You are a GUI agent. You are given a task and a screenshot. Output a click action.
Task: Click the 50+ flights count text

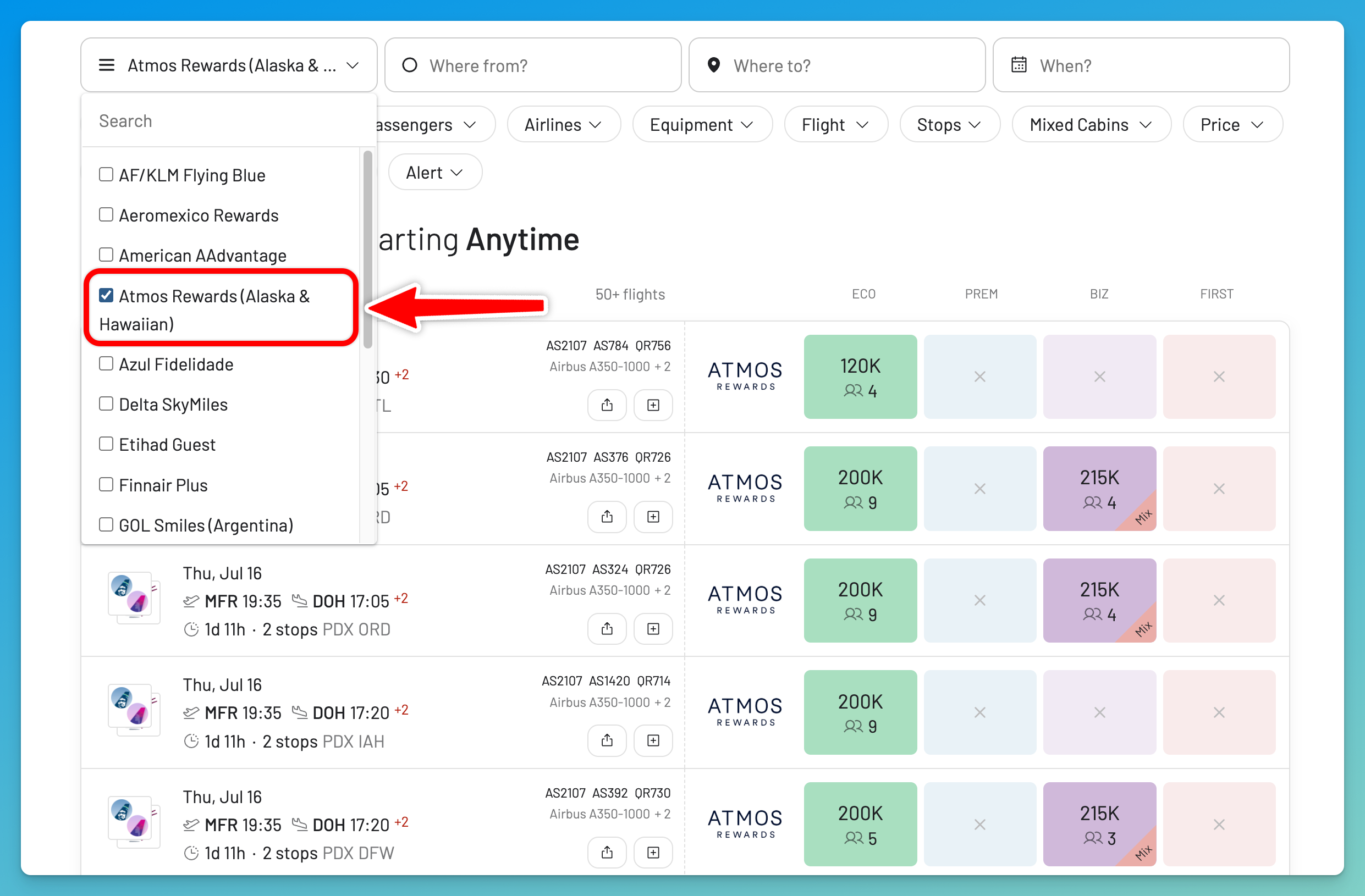[x=630, y=294]
